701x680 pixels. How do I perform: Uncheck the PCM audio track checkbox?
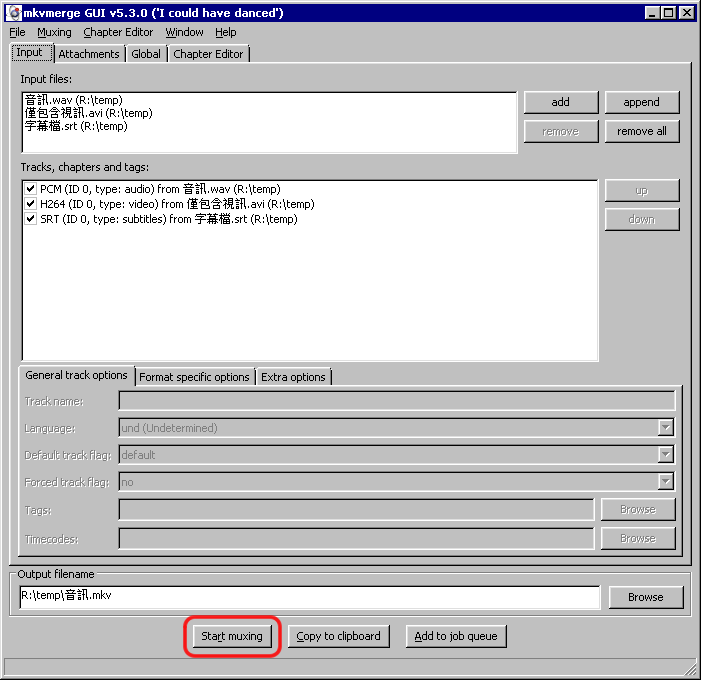(30, 189)
